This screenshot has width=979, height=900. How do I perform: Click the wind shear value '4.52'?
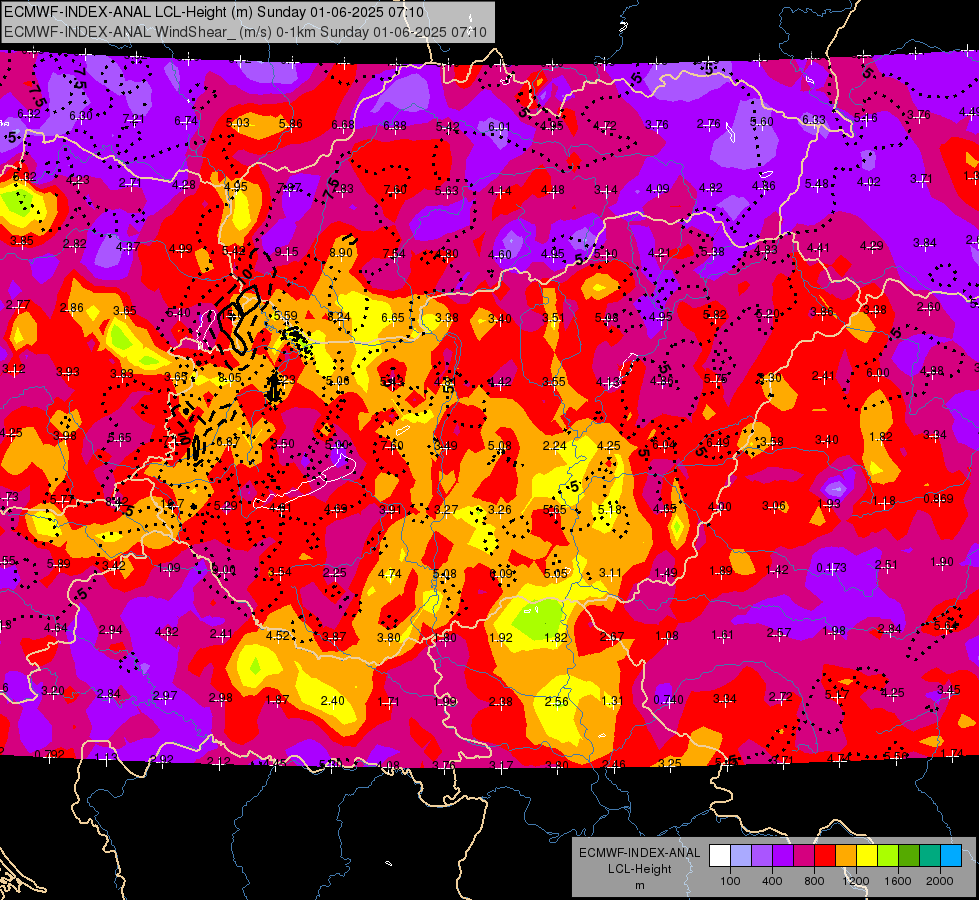tap(277, 635)
